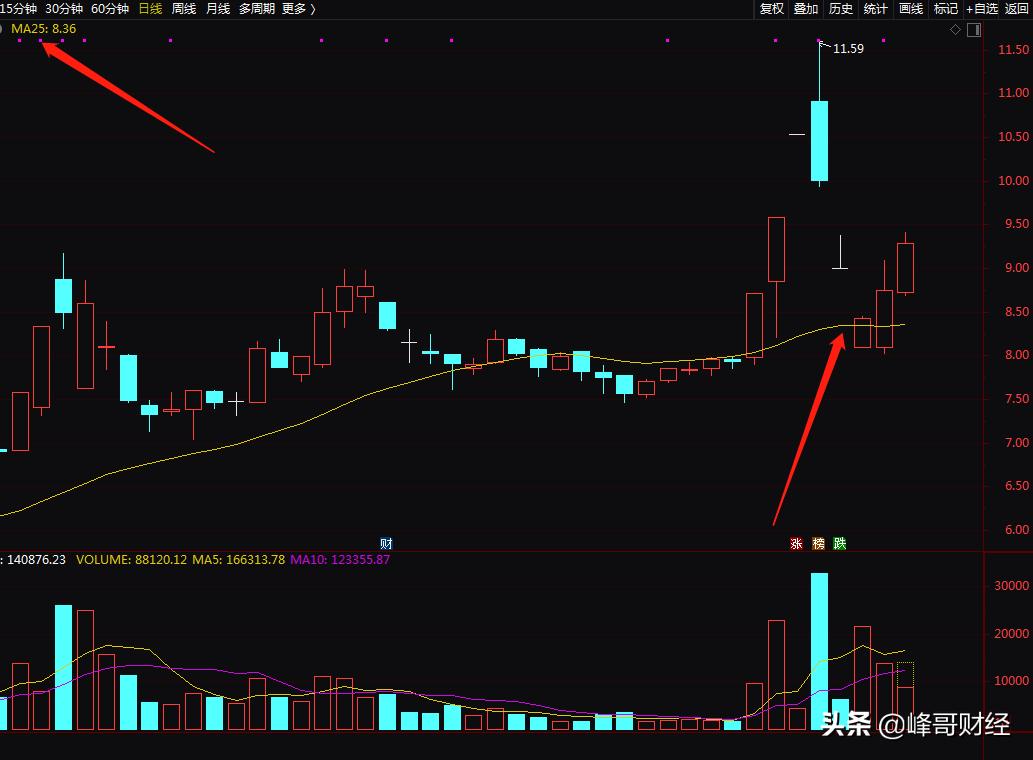
Task: Switch to the 30分钟 period tab
Action: coord(64,9)
